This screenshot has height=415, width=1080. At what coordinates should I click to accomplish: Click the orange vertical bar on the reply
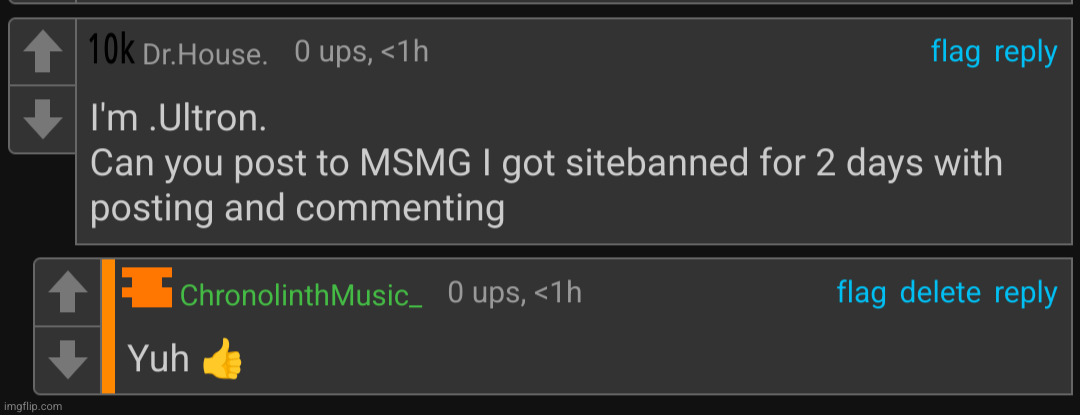coord(108,326)
